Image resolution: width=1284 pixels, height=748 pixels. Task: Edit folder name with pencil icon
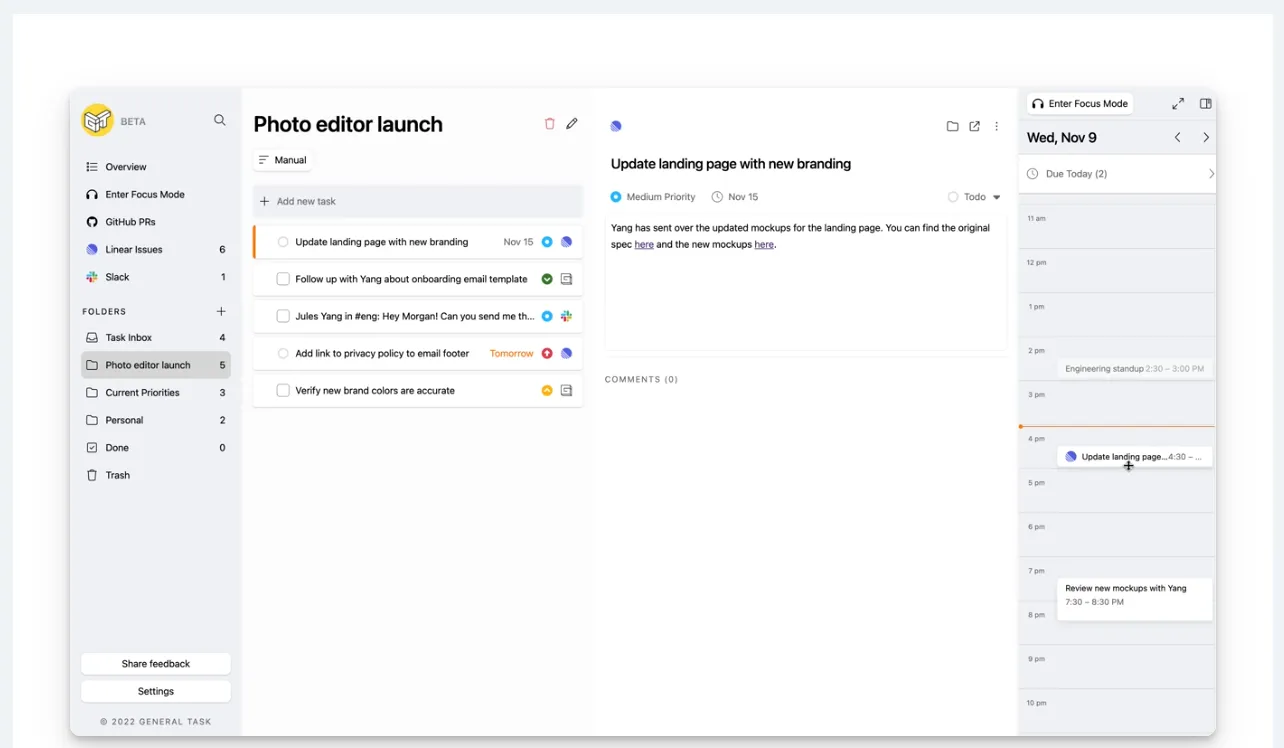pos(572,124)
